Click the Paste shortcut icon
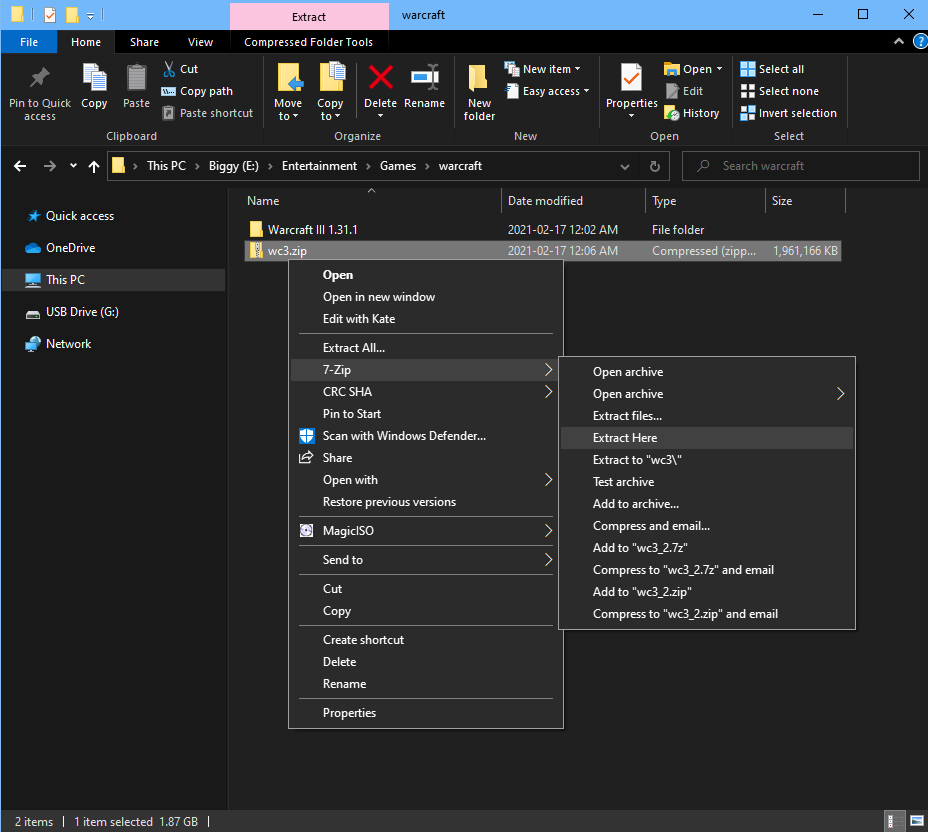928x832 pixels. click(169, 113)
